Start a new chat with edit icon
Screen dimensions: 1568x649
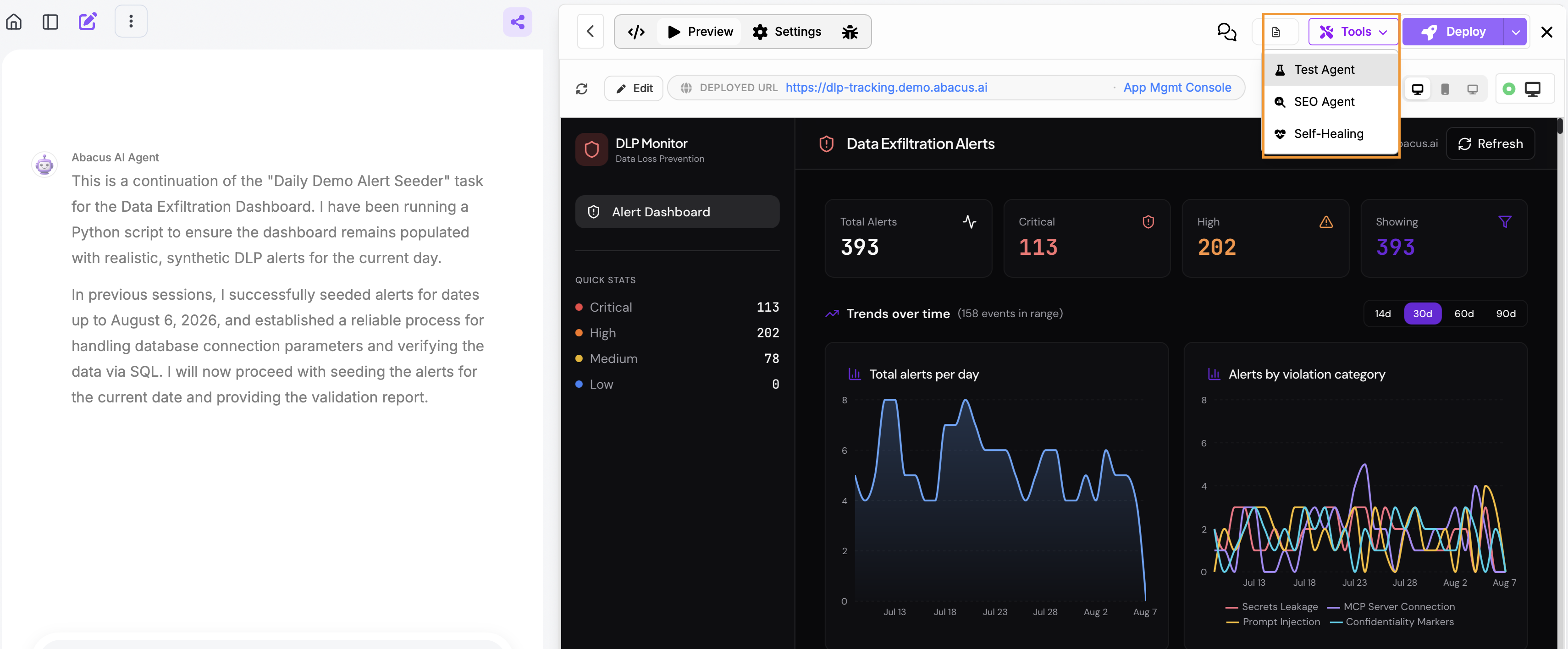pos(88,22)
